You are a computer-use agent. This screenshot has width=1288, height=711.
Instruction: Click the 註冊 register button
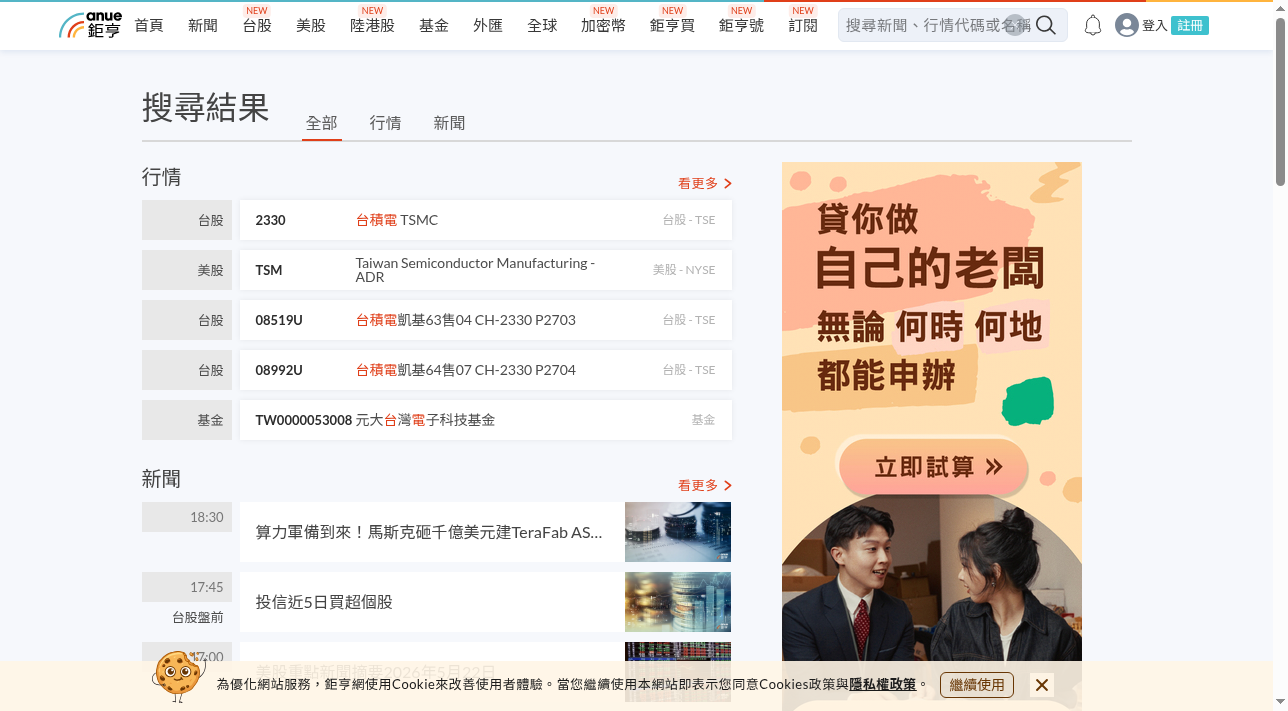tap(1190, 26)
